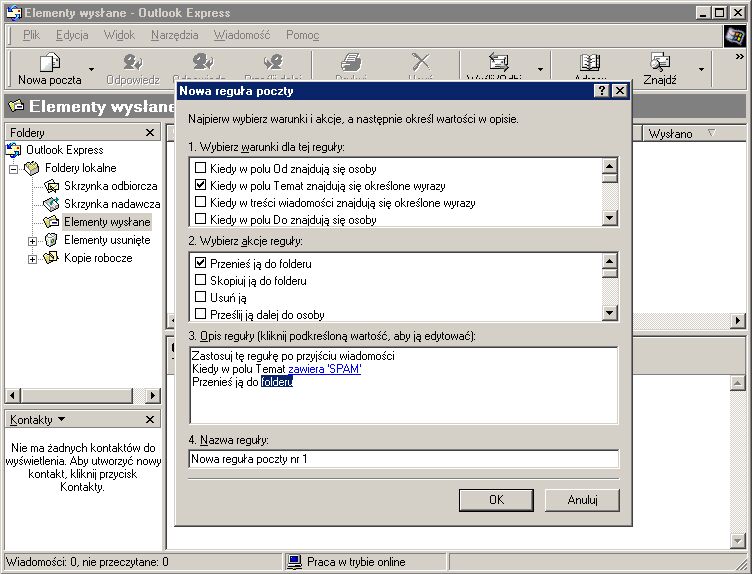Viewport: 752px width, 574px height.
Task: Close the Kontakty pane with its X
Action: [x=150, y=420]
